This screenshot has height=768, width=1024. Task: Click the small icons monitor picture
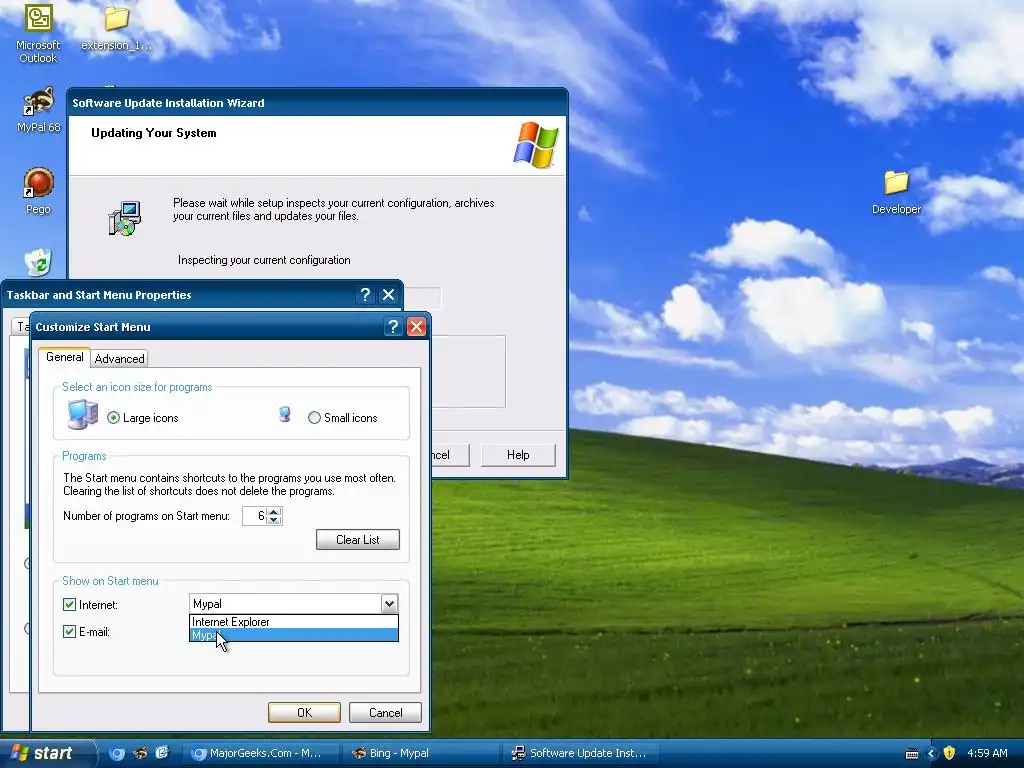285,414
